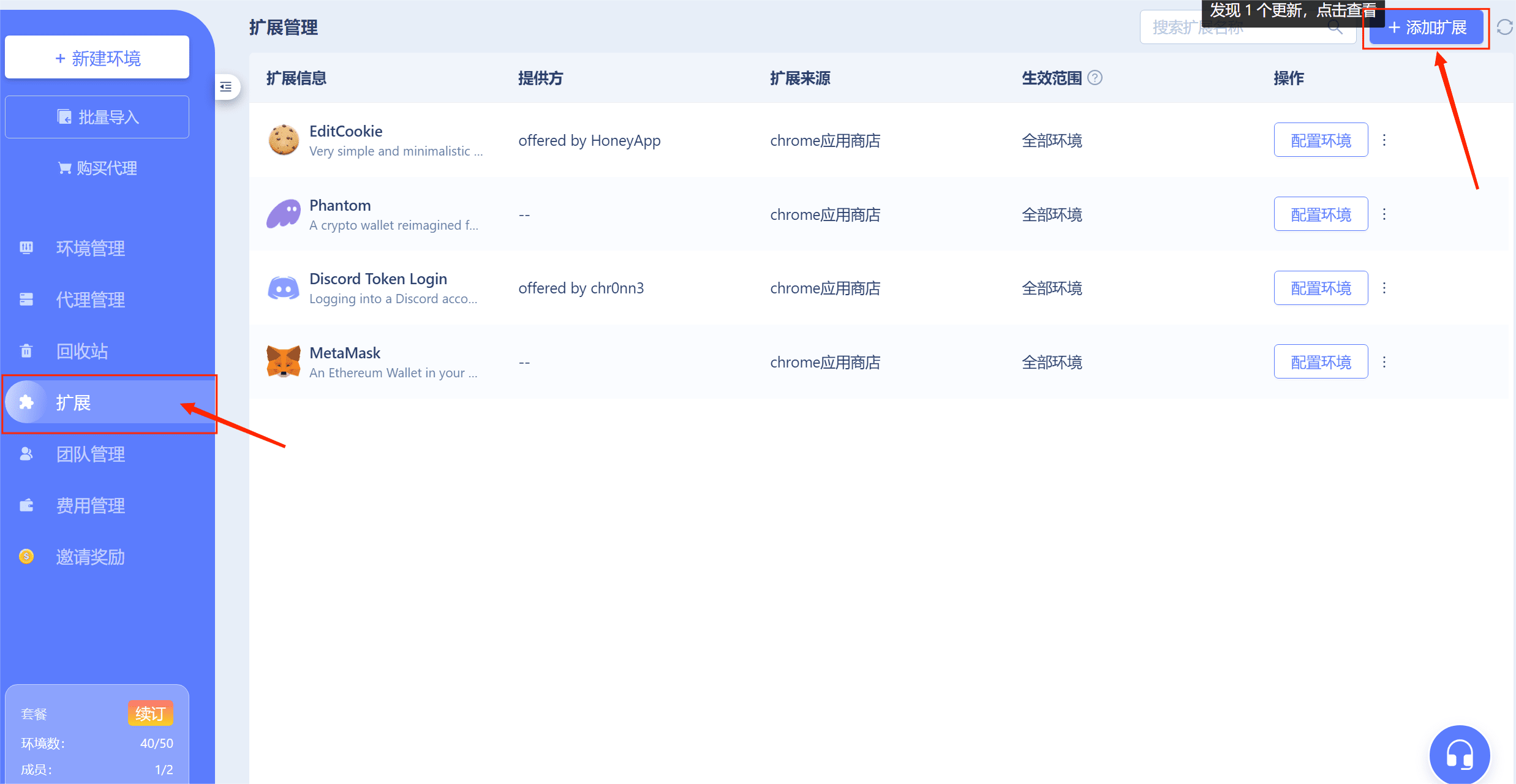Image resolution: width=1516 pixels, height=784 pixels.
Task: Open more options for MetaMask row
Action: (1384, 362)
